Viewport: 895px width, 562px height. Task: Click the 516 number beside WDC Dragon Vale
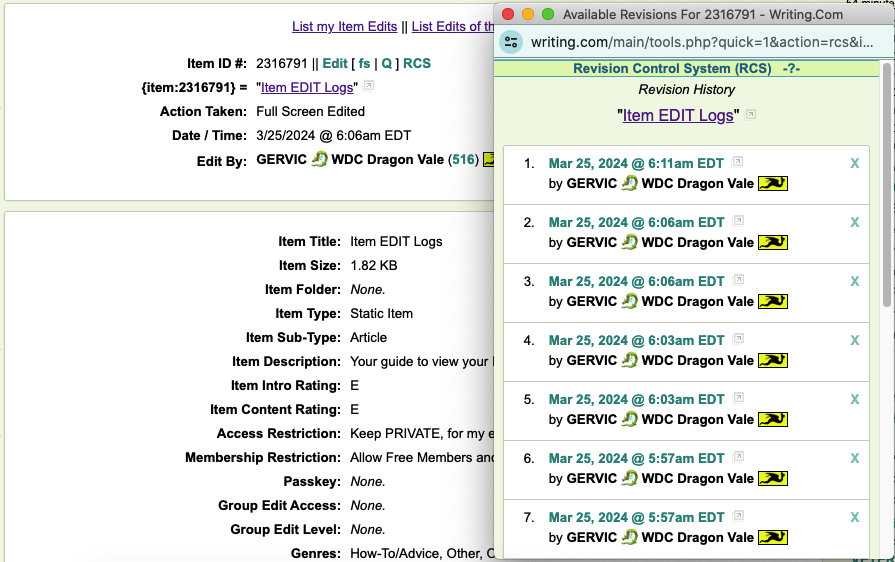pos(464,160)
